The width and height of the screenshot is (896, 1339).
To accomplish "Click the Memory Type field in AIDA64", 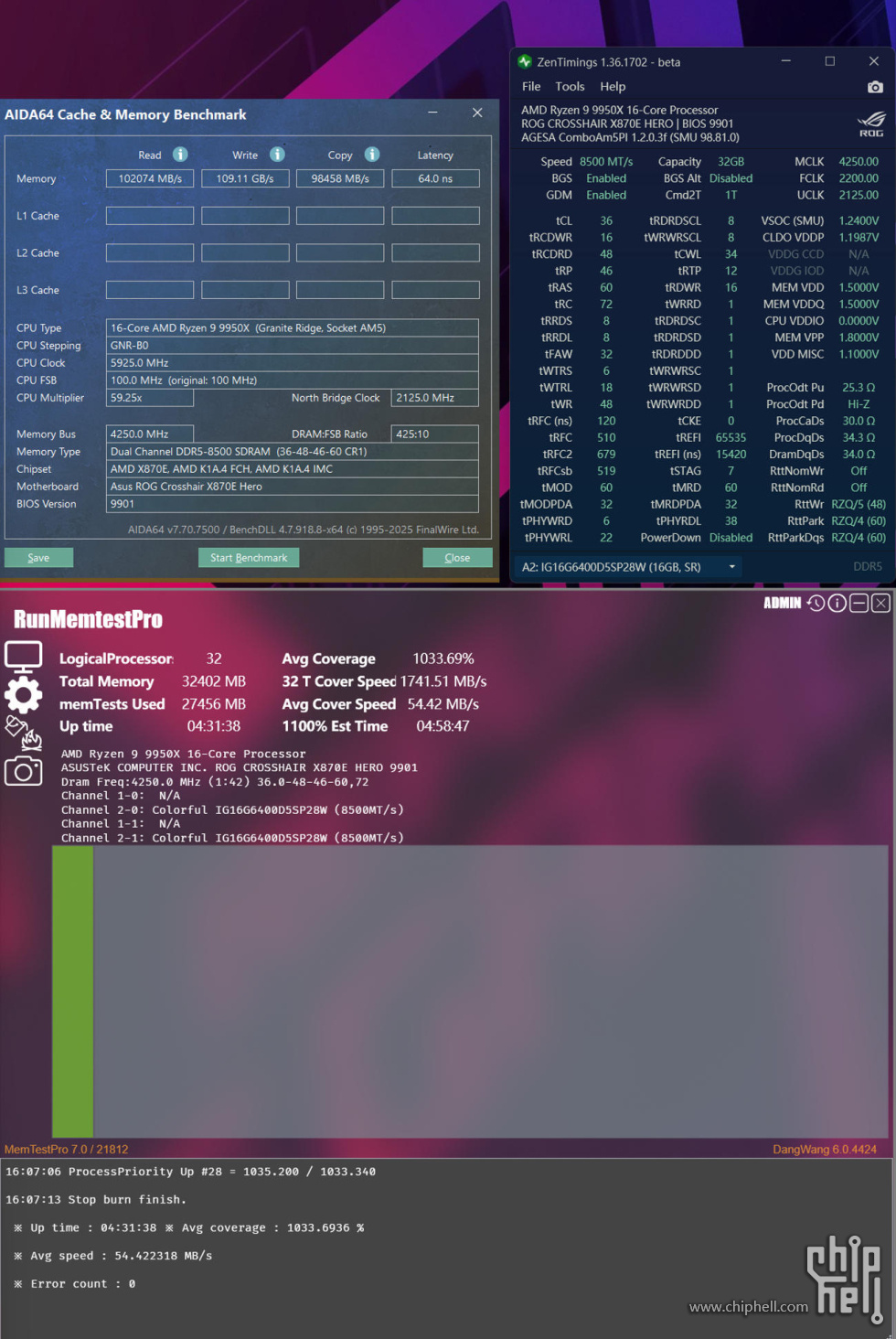I will [x=293, y=451].
